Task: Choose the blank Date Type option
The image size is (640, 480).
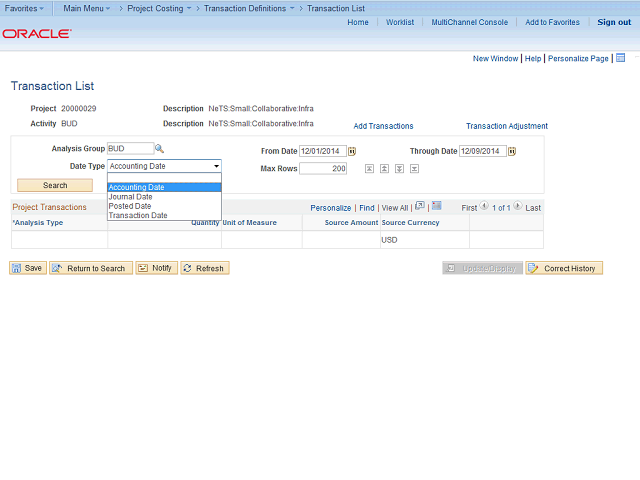Action: tap(164, 178)
